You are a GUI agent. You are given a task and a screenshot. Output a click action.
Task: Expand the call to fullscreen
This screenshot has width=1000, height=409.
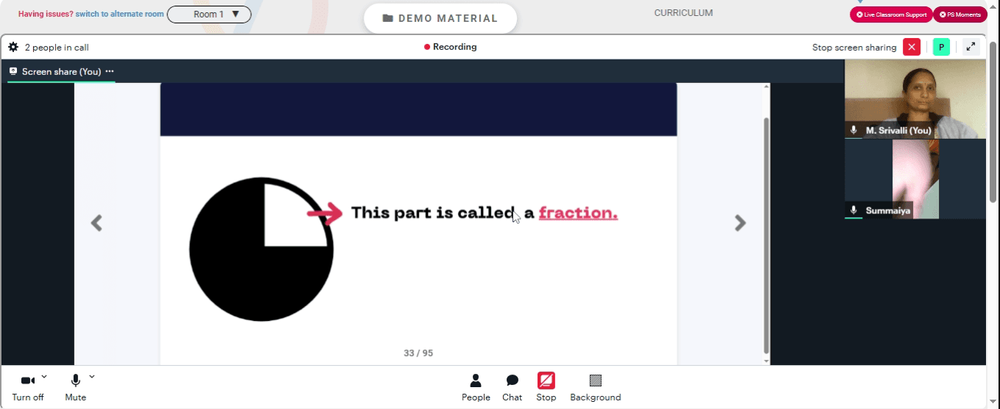pyautogui.click(x=971, y=47)
